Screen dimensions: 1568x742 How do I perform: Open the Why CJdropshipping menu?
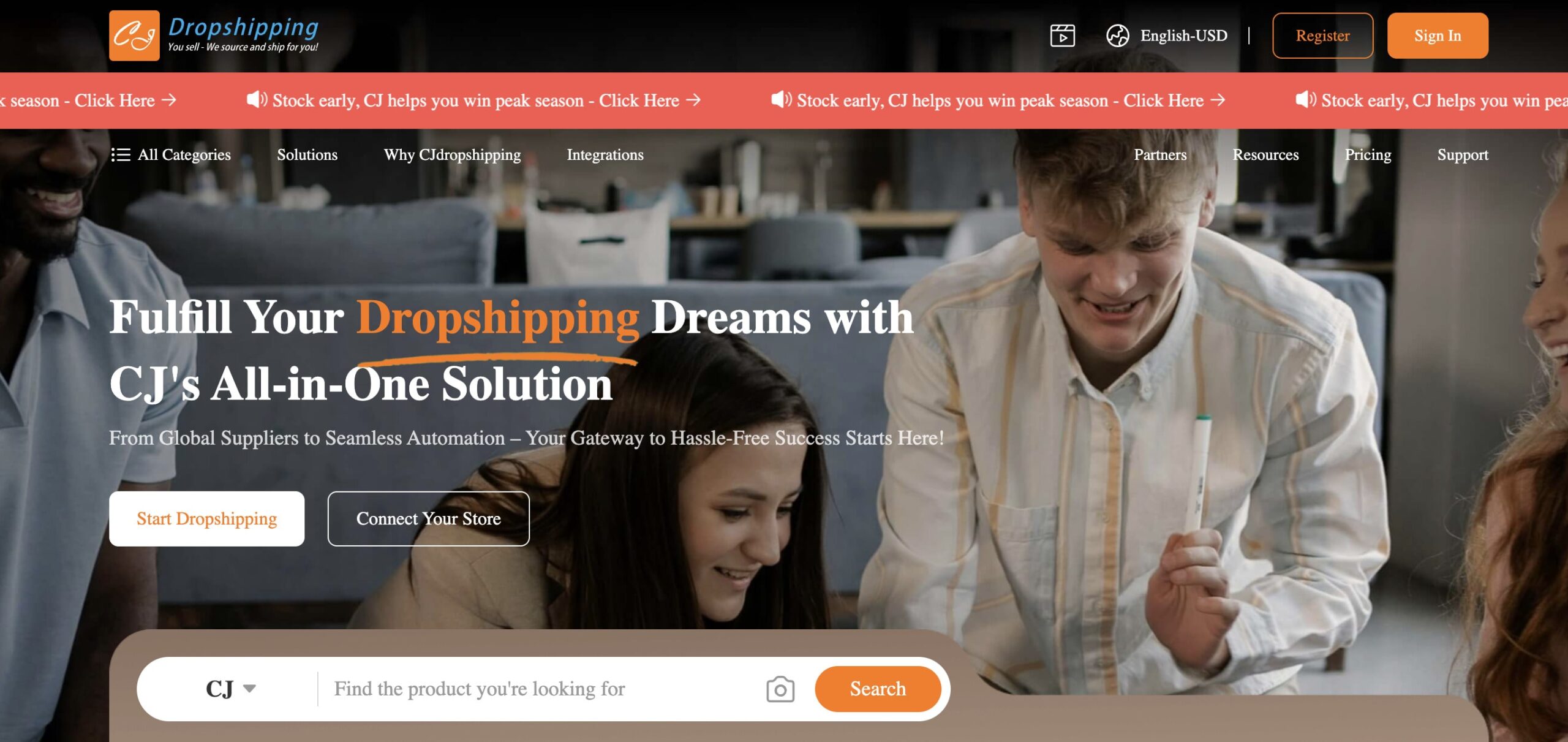pos(452,155)
